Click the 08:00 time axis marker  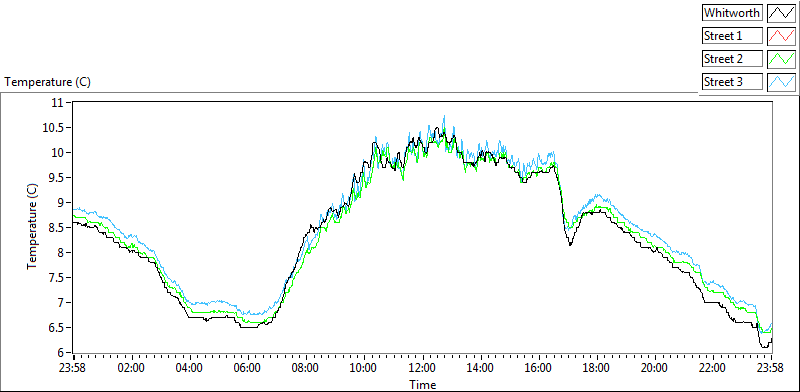tap(306, 367)
